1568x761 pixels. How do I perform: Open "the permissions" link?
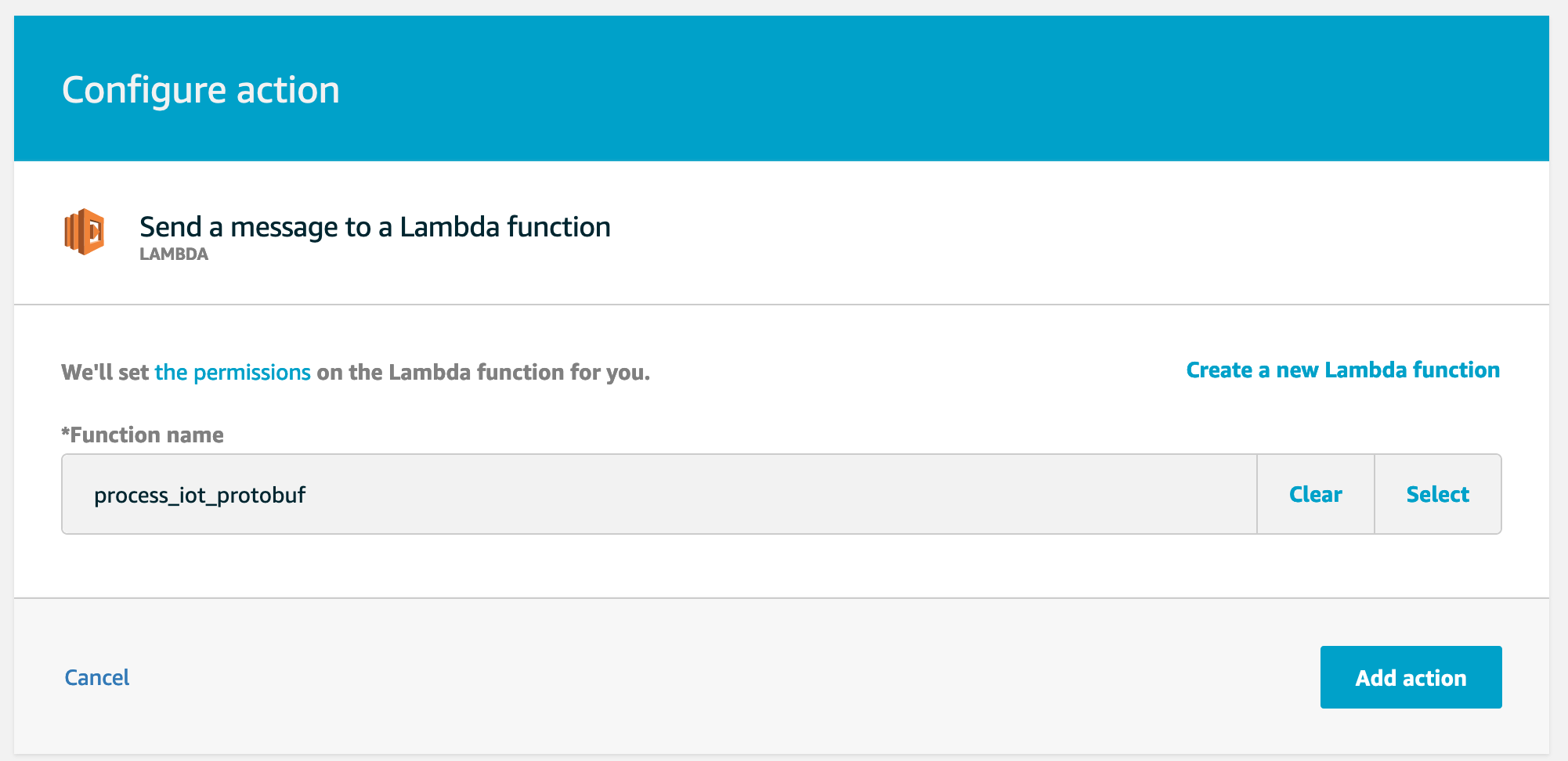233,372
